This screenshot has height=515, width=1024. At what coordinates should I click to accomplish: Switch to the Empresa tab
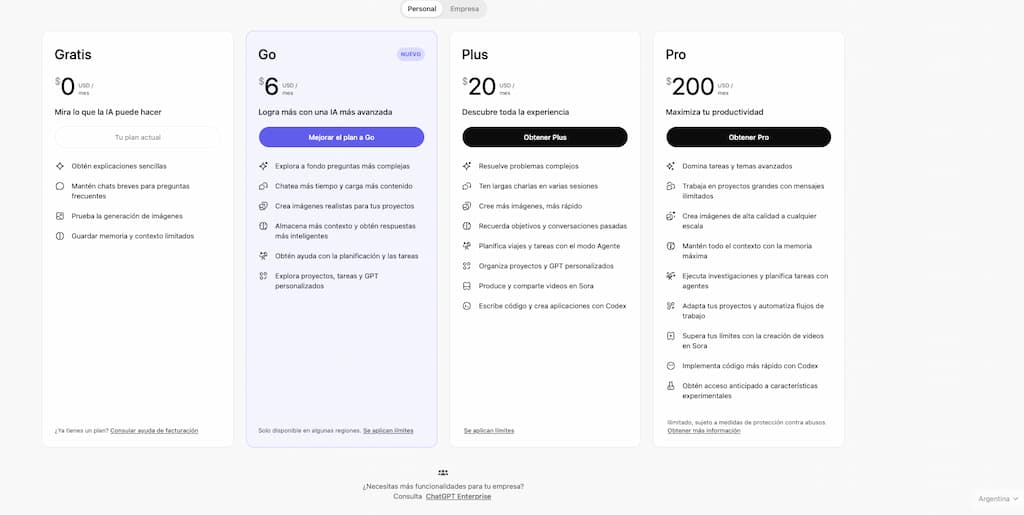coord(464,9)
